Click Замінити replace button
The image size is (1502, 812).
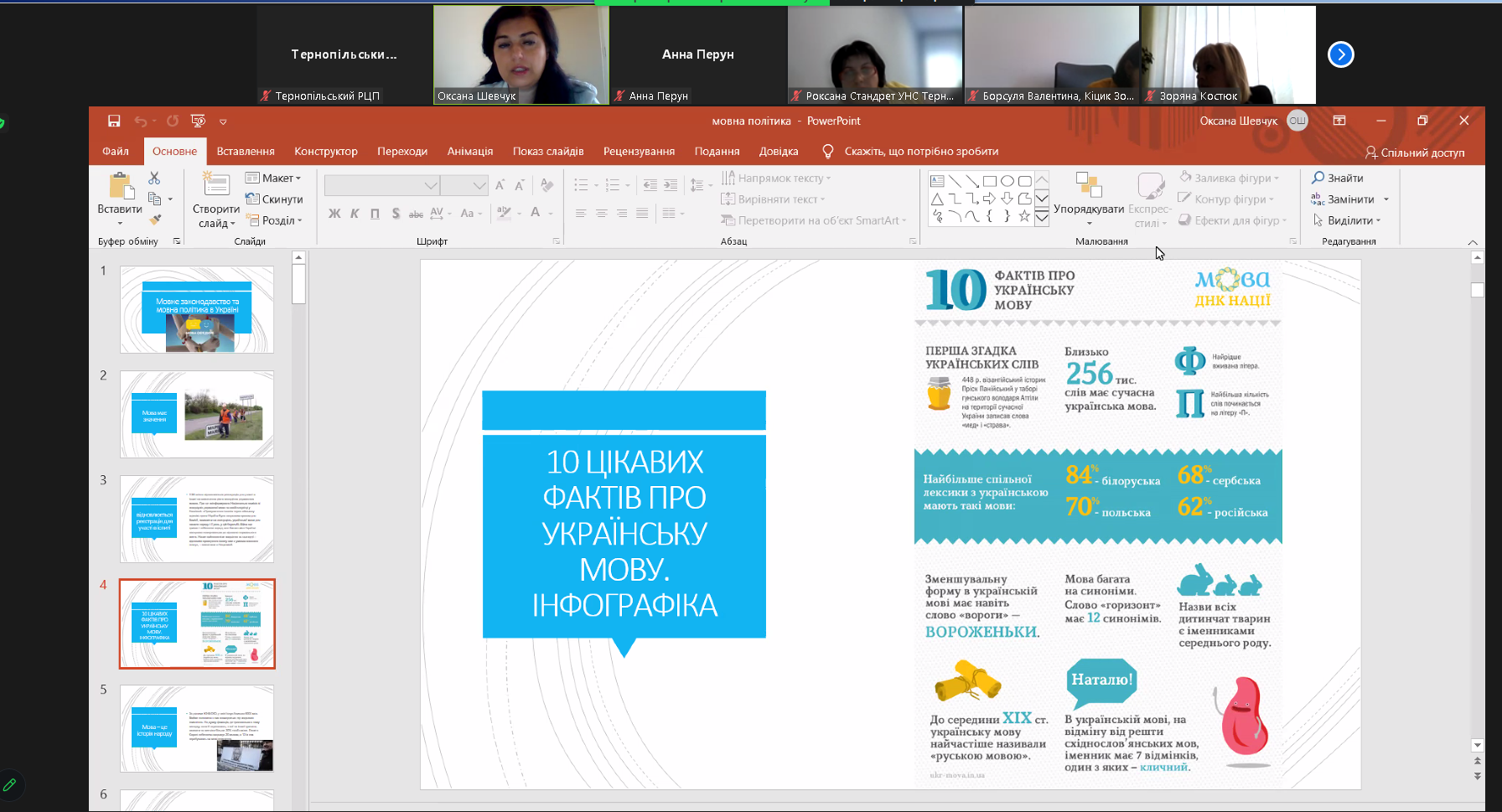tap(1350, 199)
